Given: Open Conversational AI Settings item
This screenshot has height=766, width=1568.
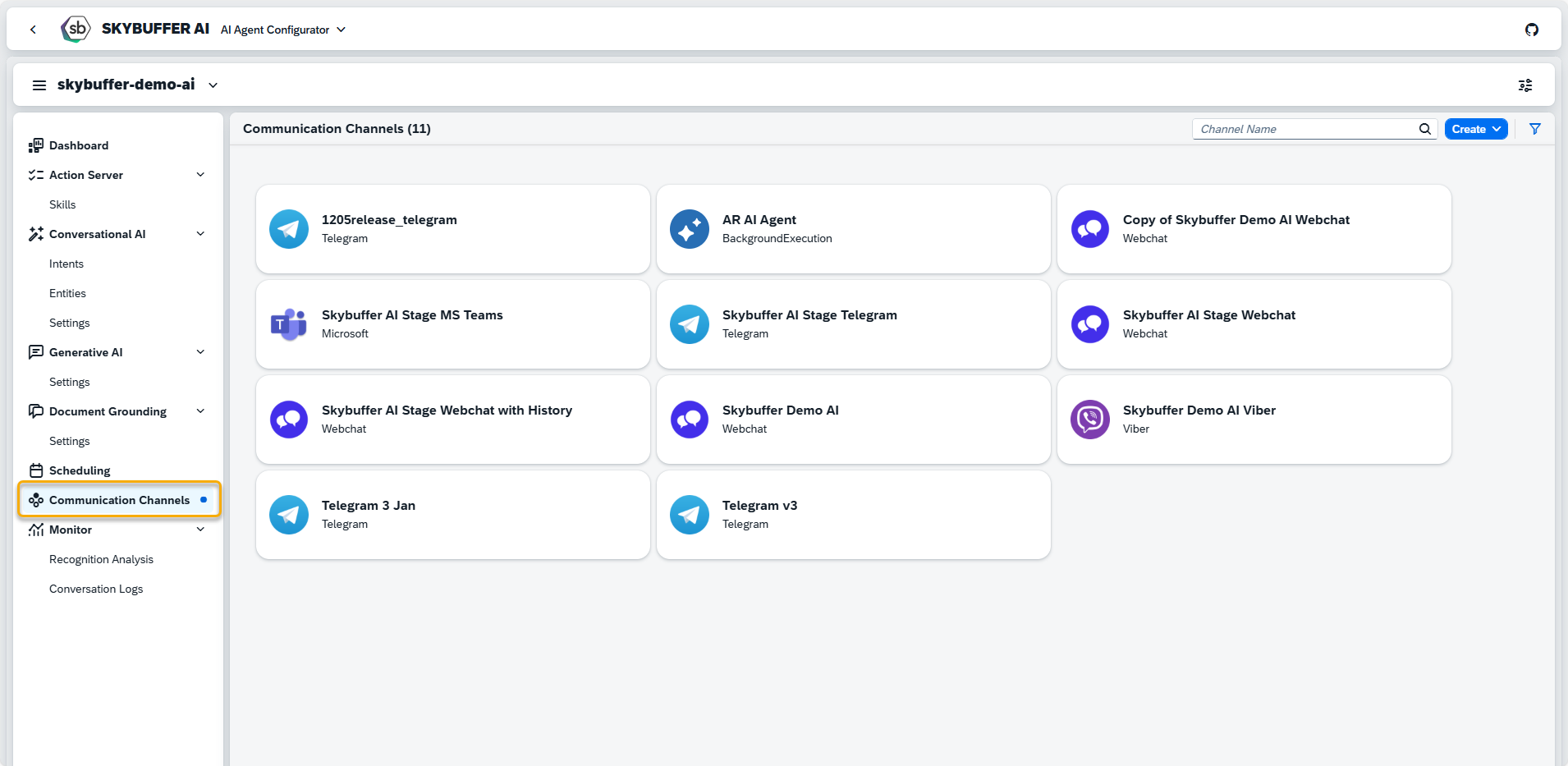Looking at the screenshot, I should [x=70, y=323].
